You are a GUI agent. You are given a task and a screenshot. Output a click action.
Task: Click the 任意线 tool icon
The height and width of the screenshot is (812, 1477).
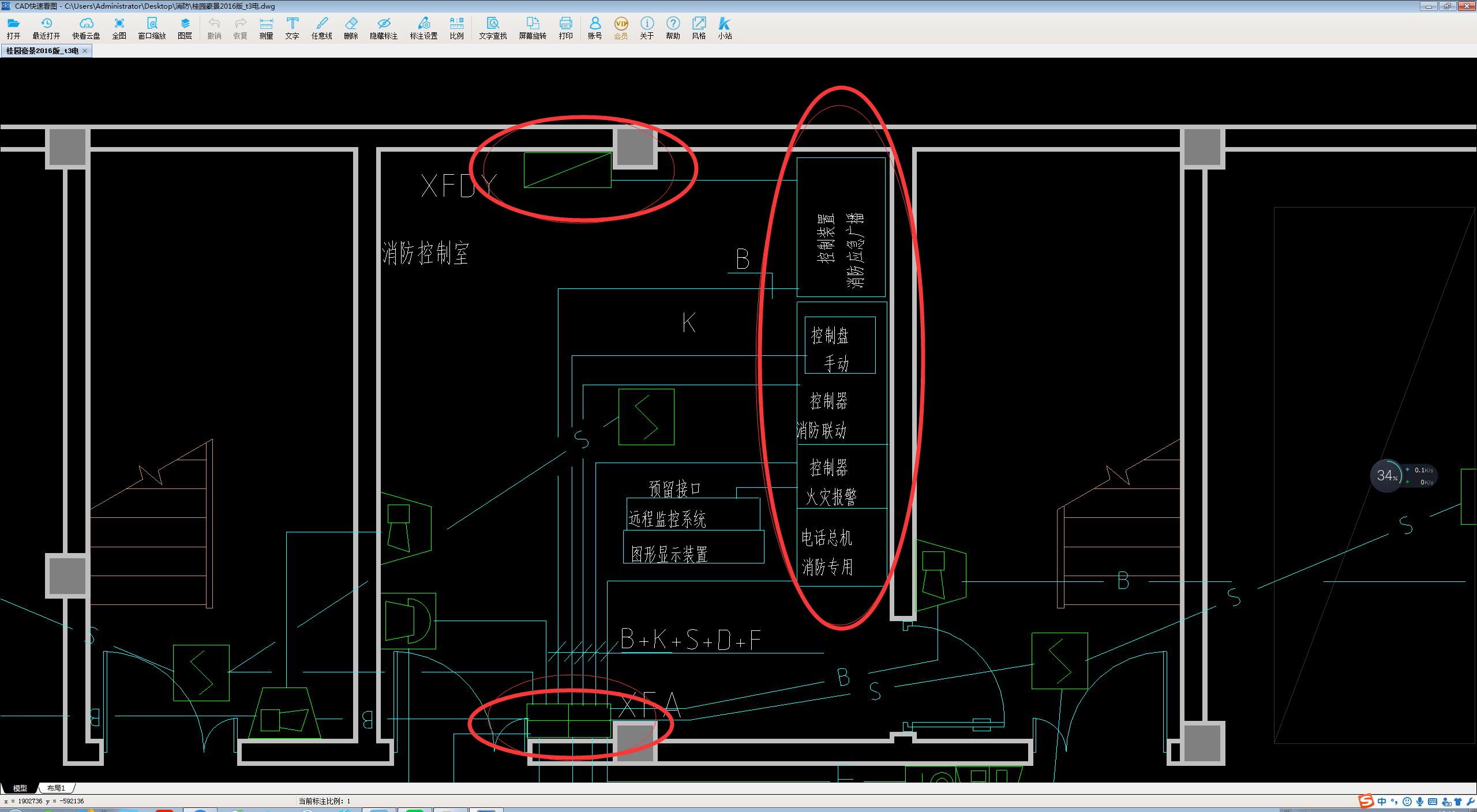click(x=317, y=28)
